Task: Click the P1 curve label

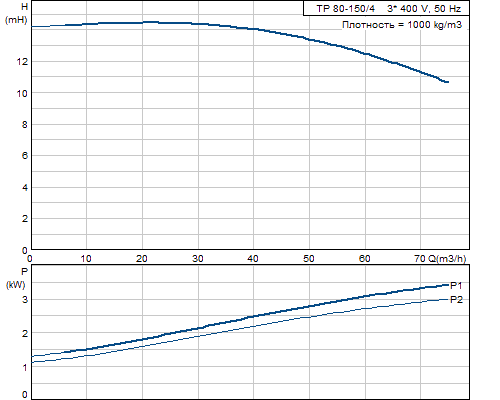Action: [x=456, y=286]
